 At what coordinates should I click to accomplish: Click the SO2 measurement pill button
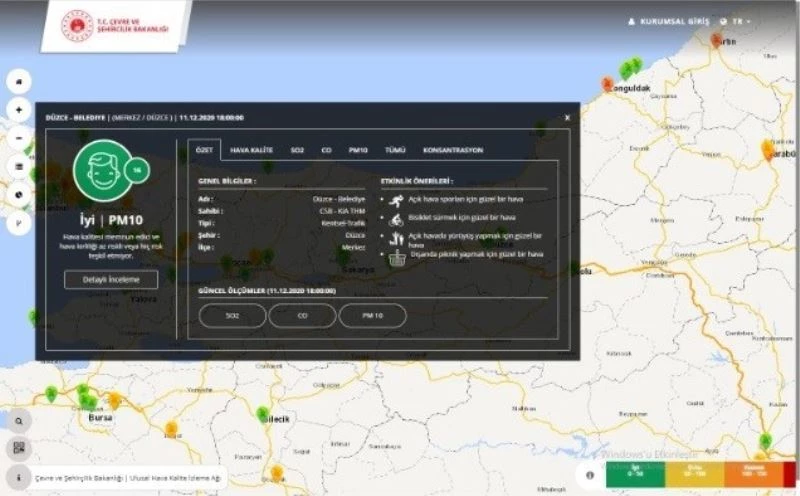click(x=233, y=316)
